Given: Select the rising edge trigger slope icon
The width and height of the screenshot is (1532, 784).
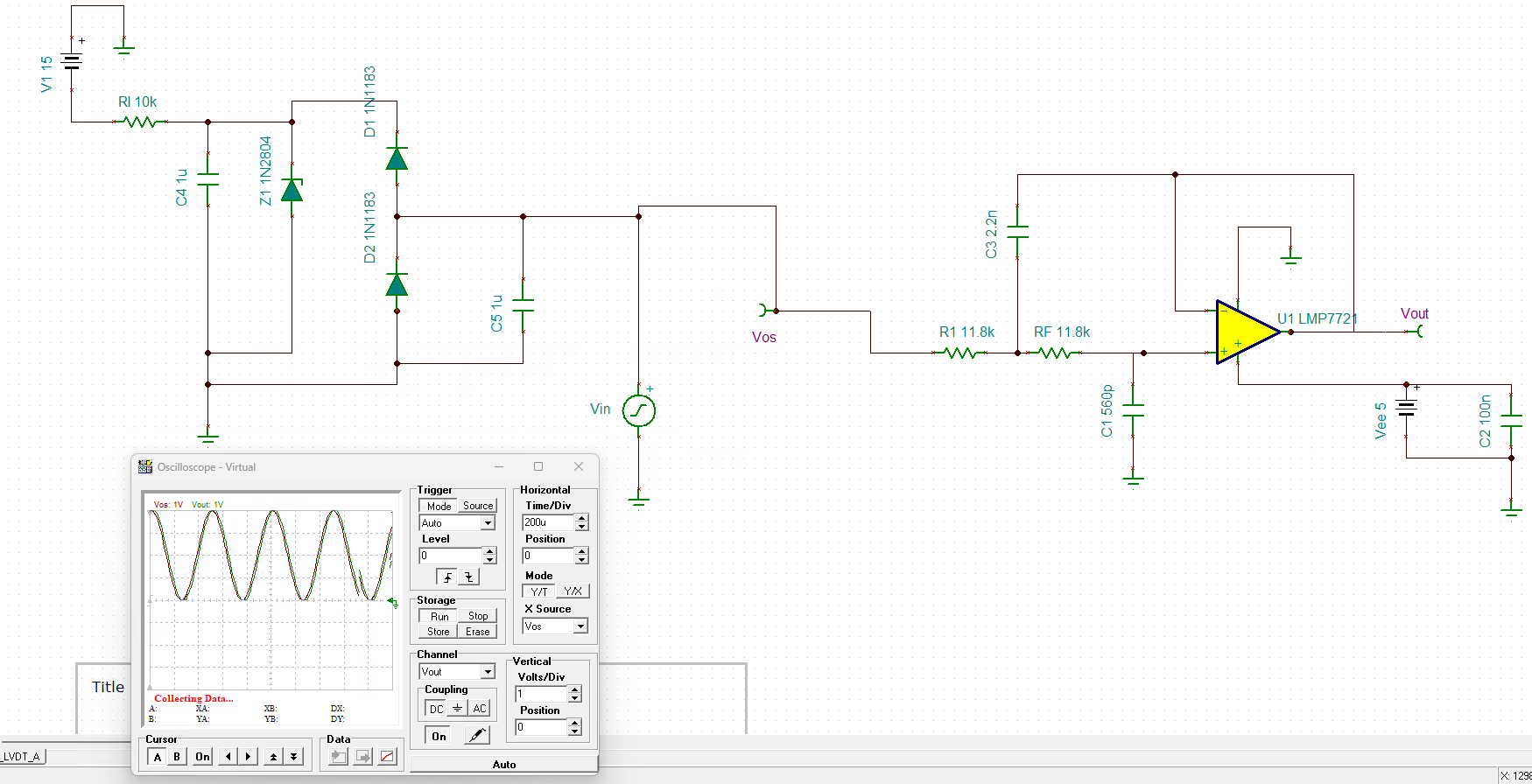Looking at the screenshot, I should [x=447, y=577].
